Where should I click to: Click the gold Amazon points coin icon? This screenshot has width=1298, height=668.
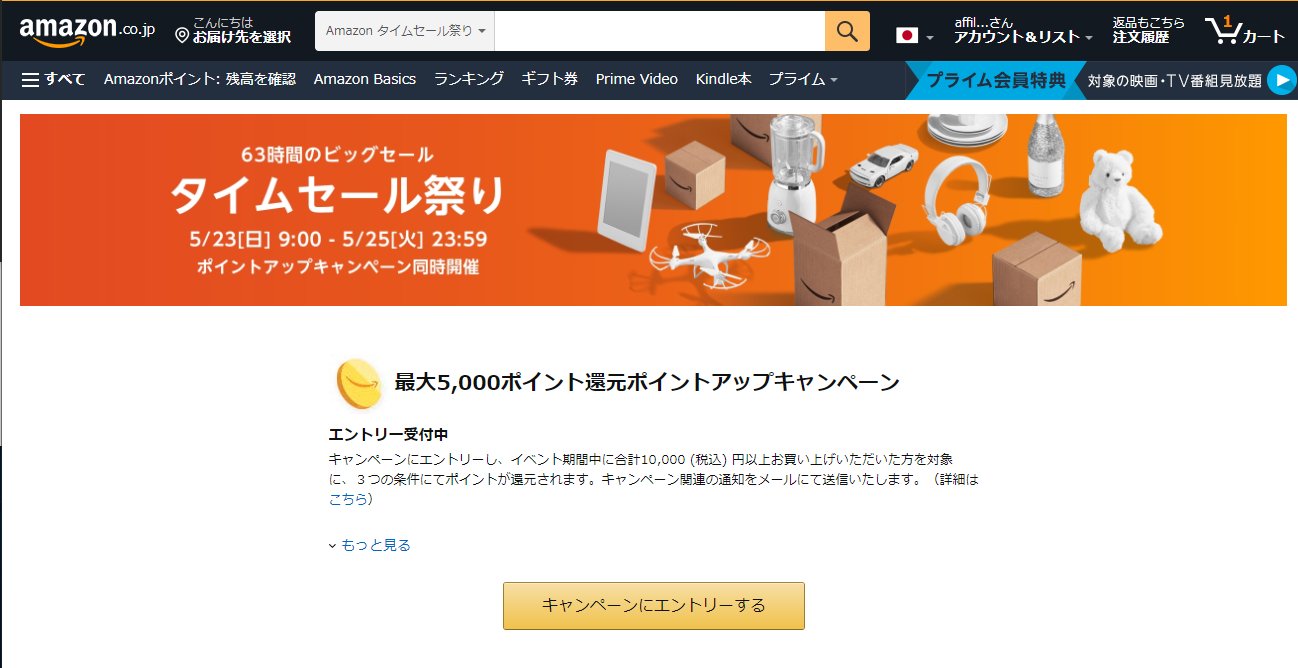click(358, 384)
